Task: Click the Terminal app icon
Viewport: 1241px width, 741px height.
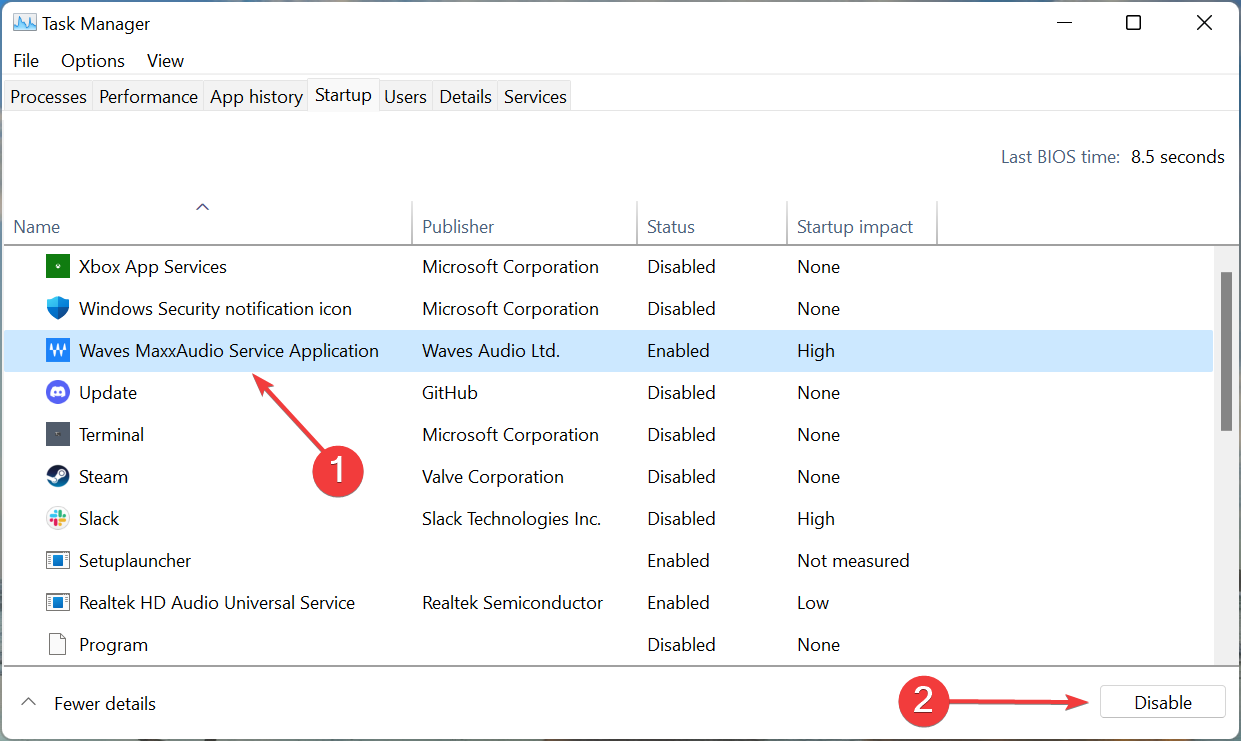Action: [57, 434]
